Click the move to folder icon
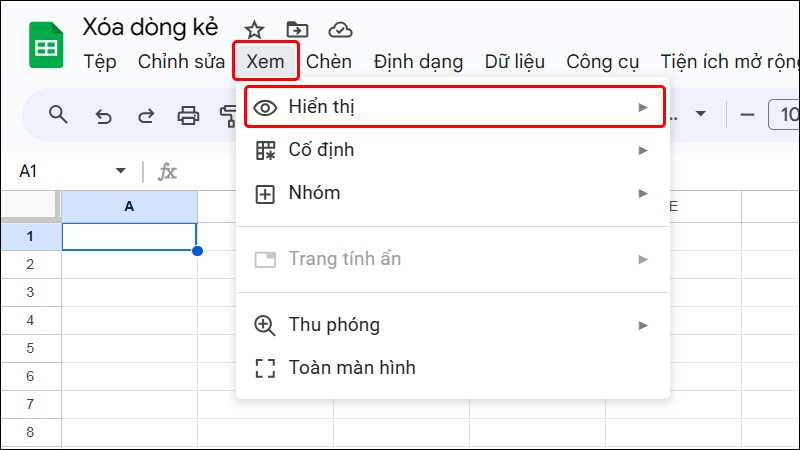 297,30
